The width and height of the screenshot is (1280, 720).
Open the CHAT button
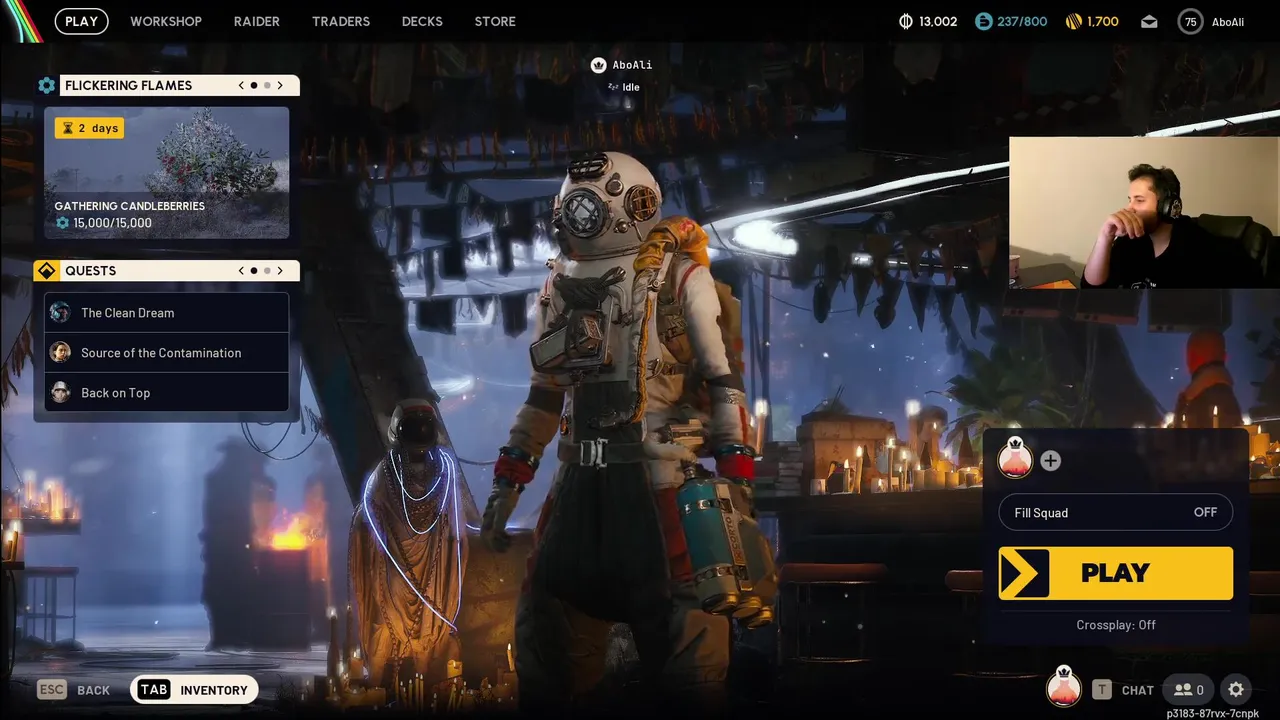click(x=1123, y=690)
